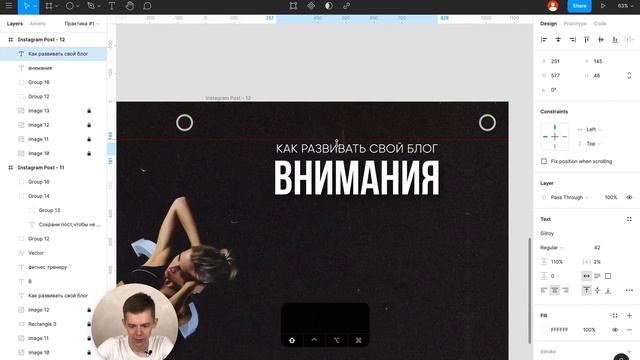This screenshot has width=640, height=360.
Task: Switch to the Prototype tab
Action: pyautogui.click(x=575, y=24)
